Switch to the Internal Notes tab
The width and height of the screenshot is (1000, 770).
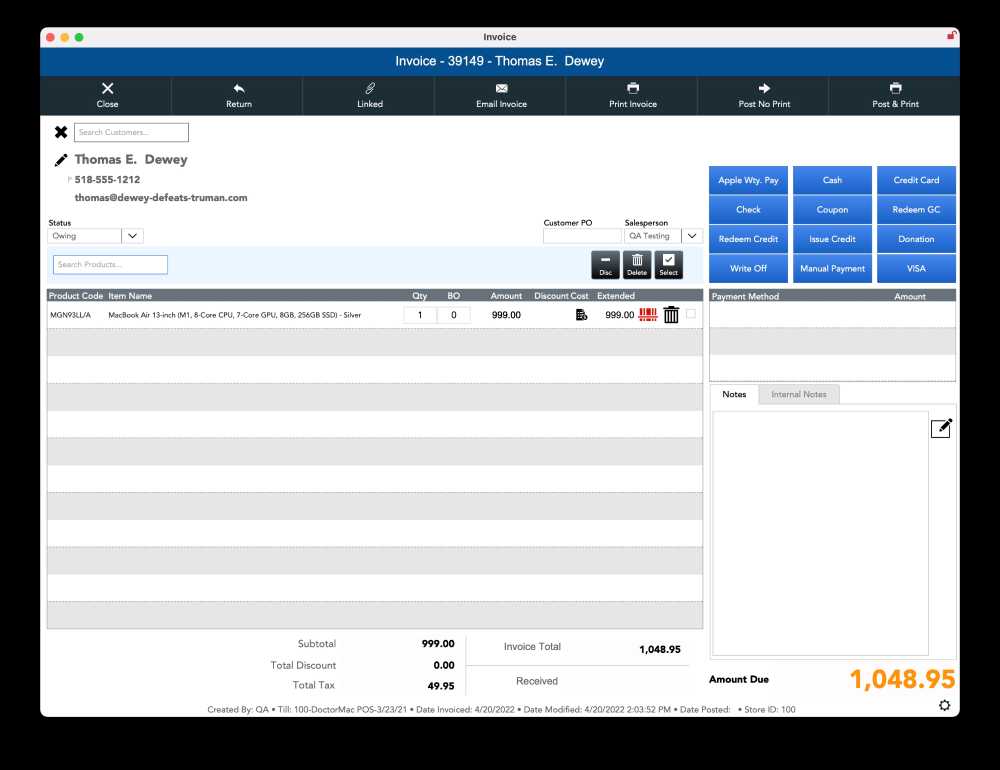tap(799, 394)
